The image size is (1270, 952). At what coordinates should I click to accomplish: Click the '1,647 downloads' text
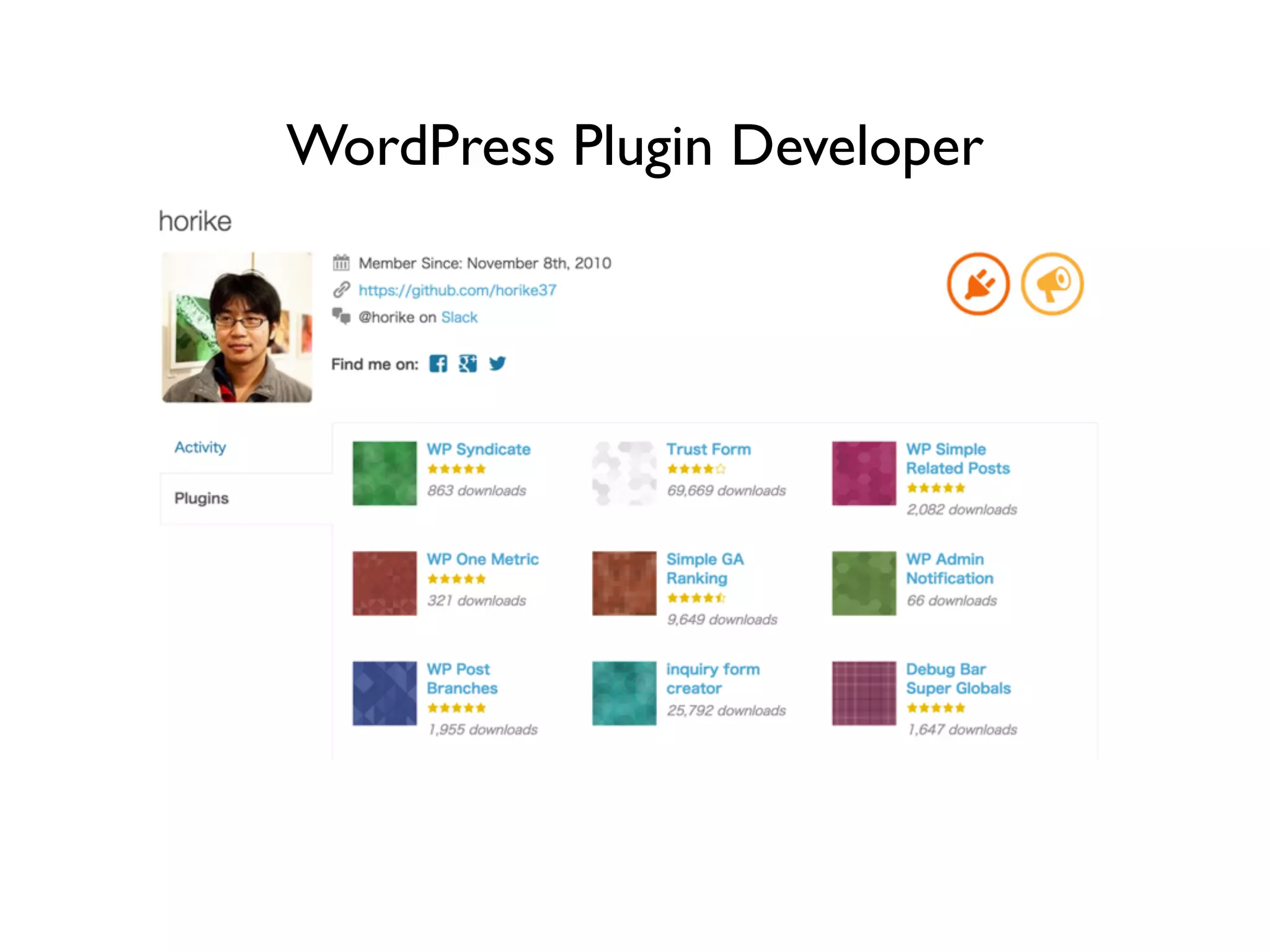pyautogui.click(x=962, y=729)
